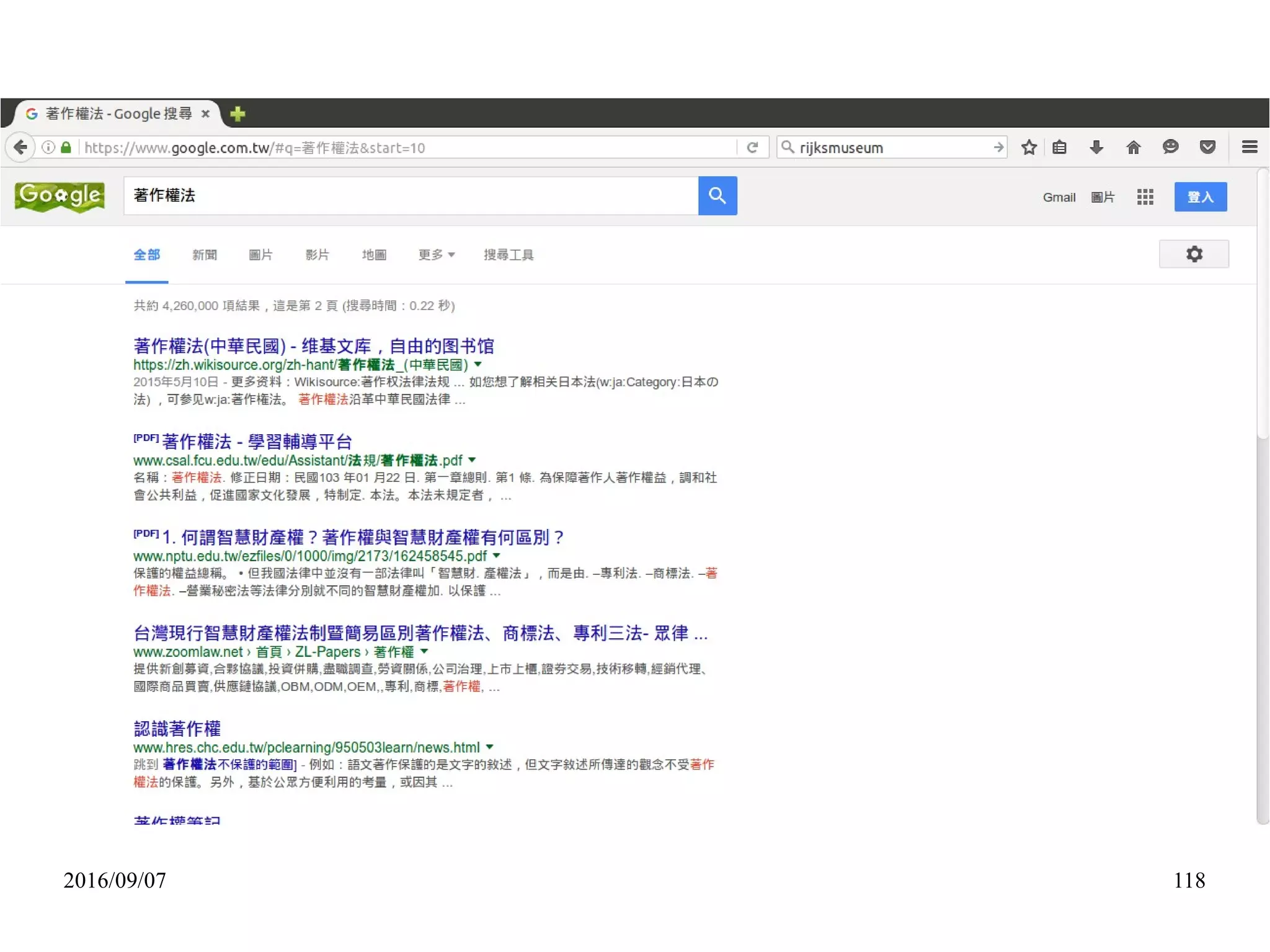Image resolution: width=1270 pixels, height=952 pixels.
Task: Click the blue 登入 sign-in button
Action: point(1200,197)
